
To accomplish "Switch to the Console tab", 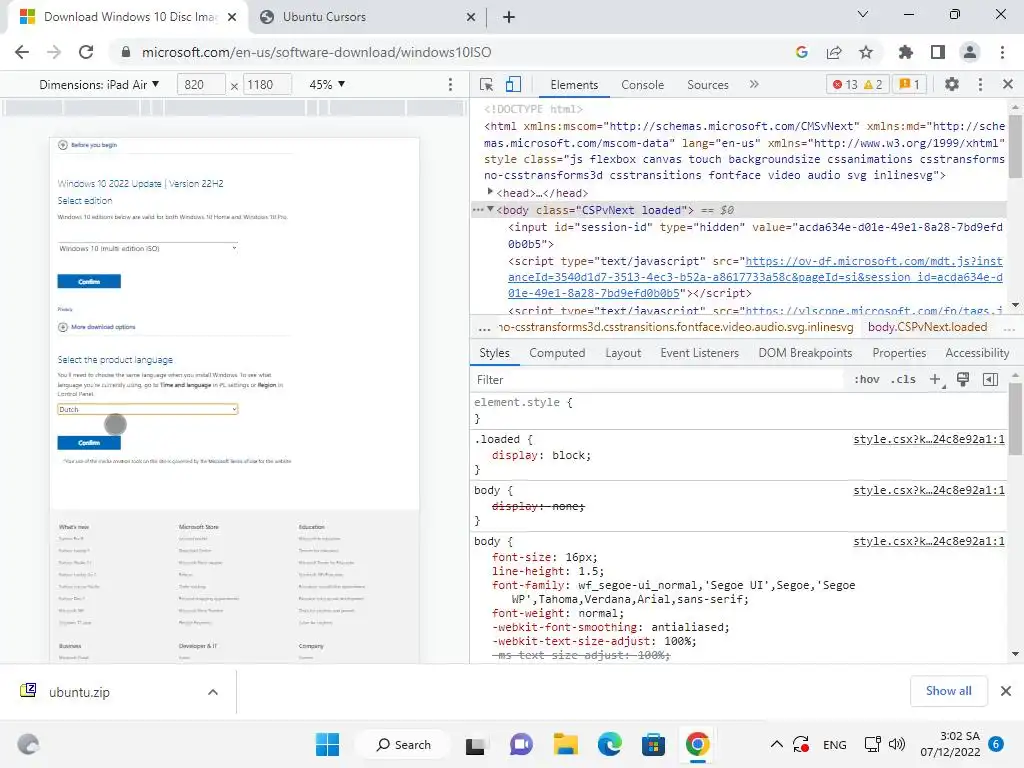I will coord(643,85).
